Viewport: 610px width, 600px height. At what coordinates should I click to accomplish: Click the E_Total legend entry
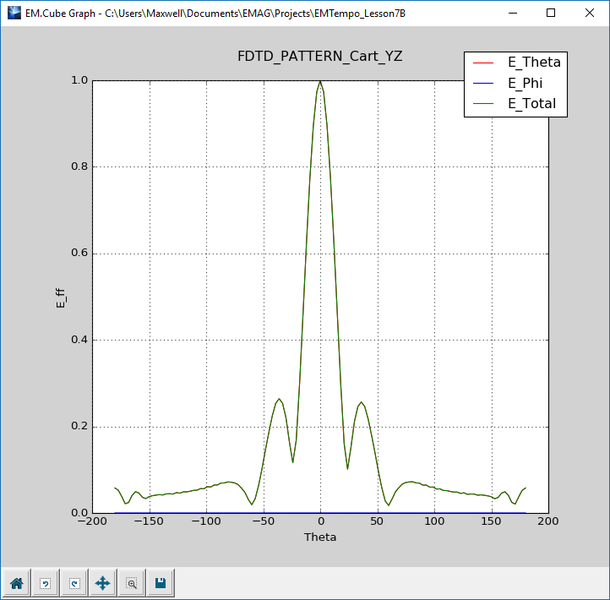pyautogui.click(x=532, y=103)
